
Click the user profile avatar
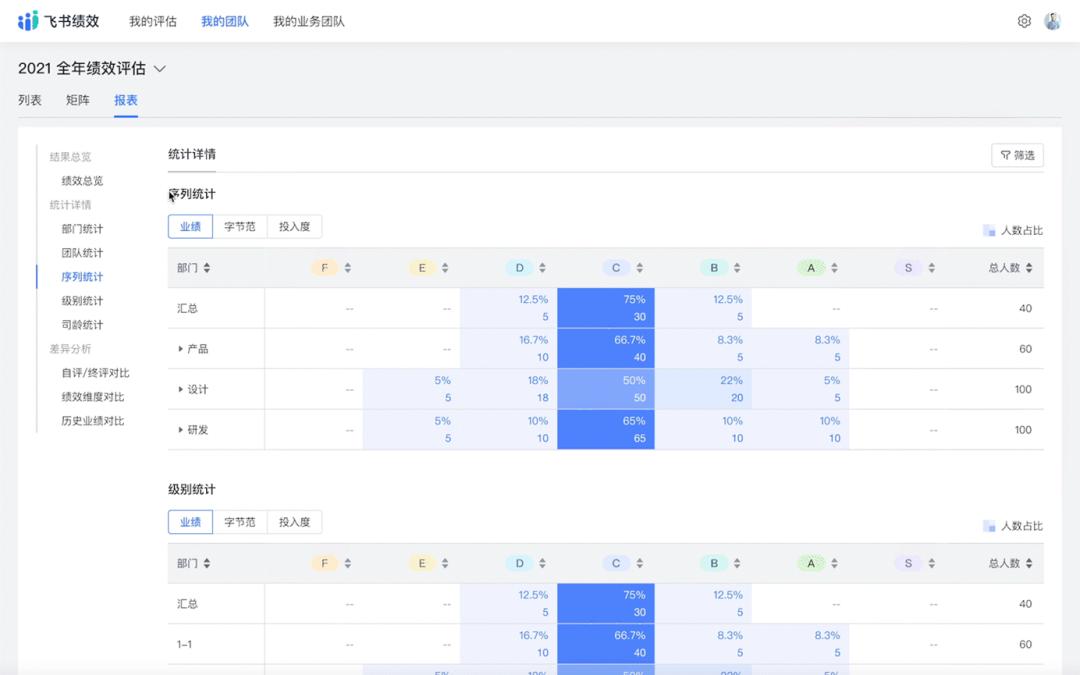click(1052, 21)
